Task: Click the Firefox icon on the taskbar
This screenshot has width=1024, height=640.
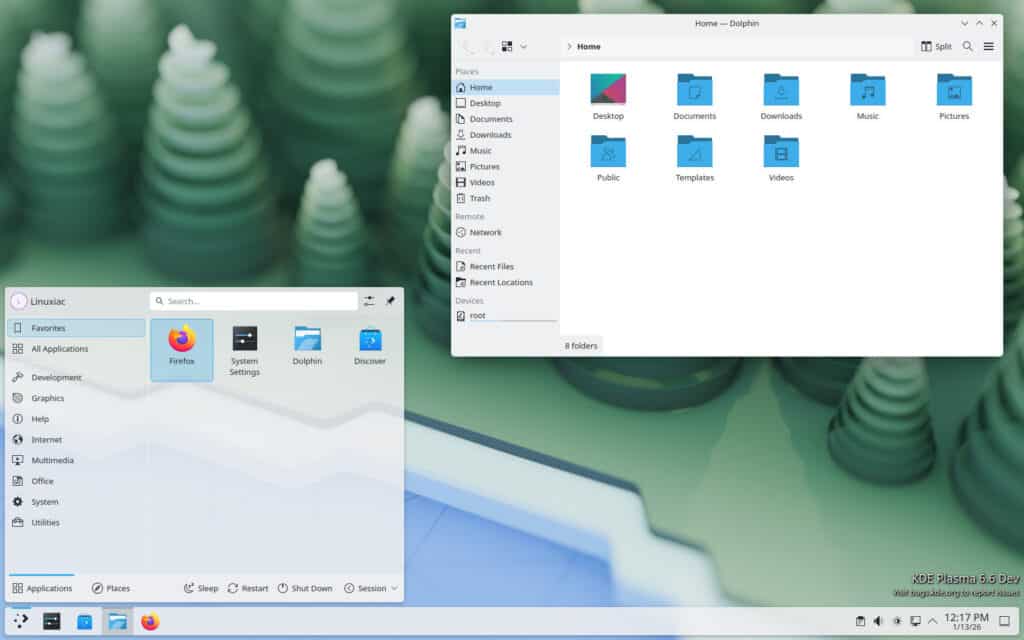Action: 148,620
